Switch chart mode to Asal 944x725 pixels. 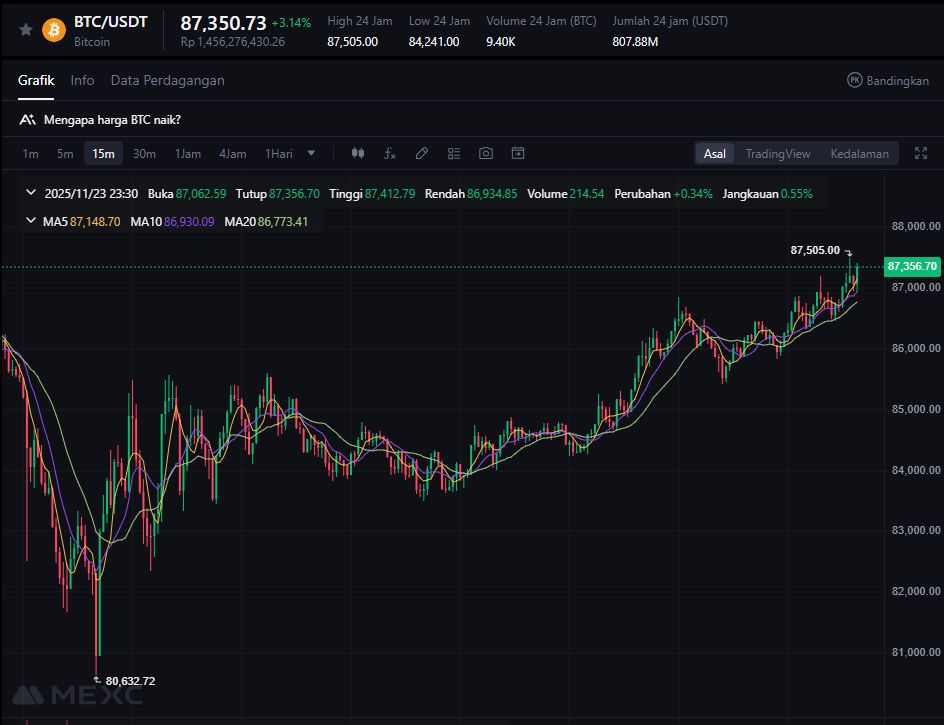(x=715, y=153)
